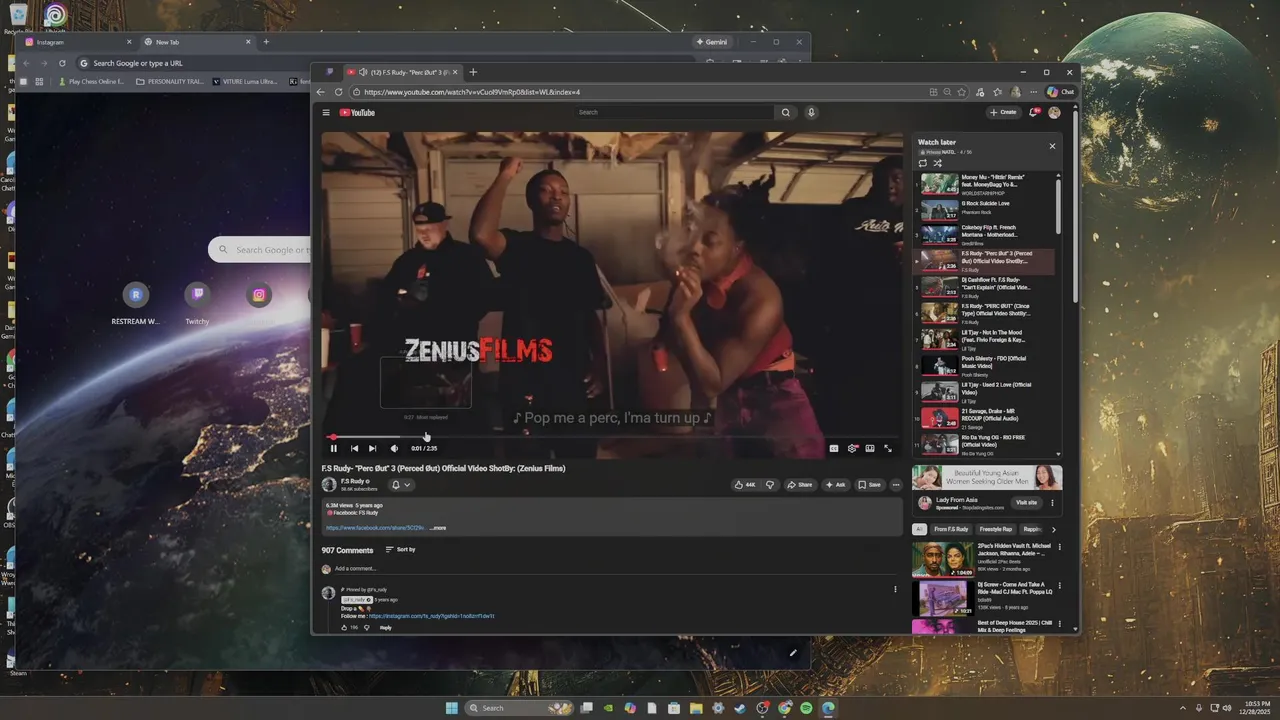Open Edge Copilot Chat button
Viewport: 1280px width, 720px height.
[1060, 92]
